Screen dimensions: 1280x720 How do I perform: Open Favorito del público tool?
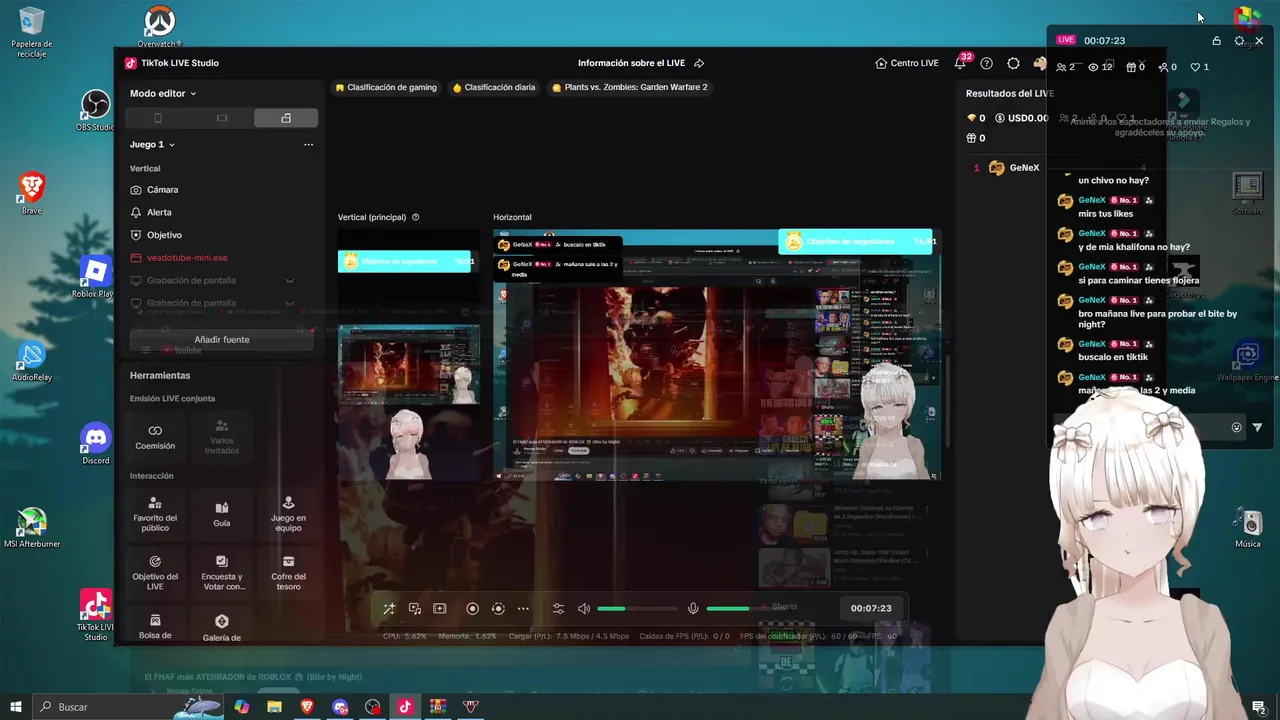155,514
